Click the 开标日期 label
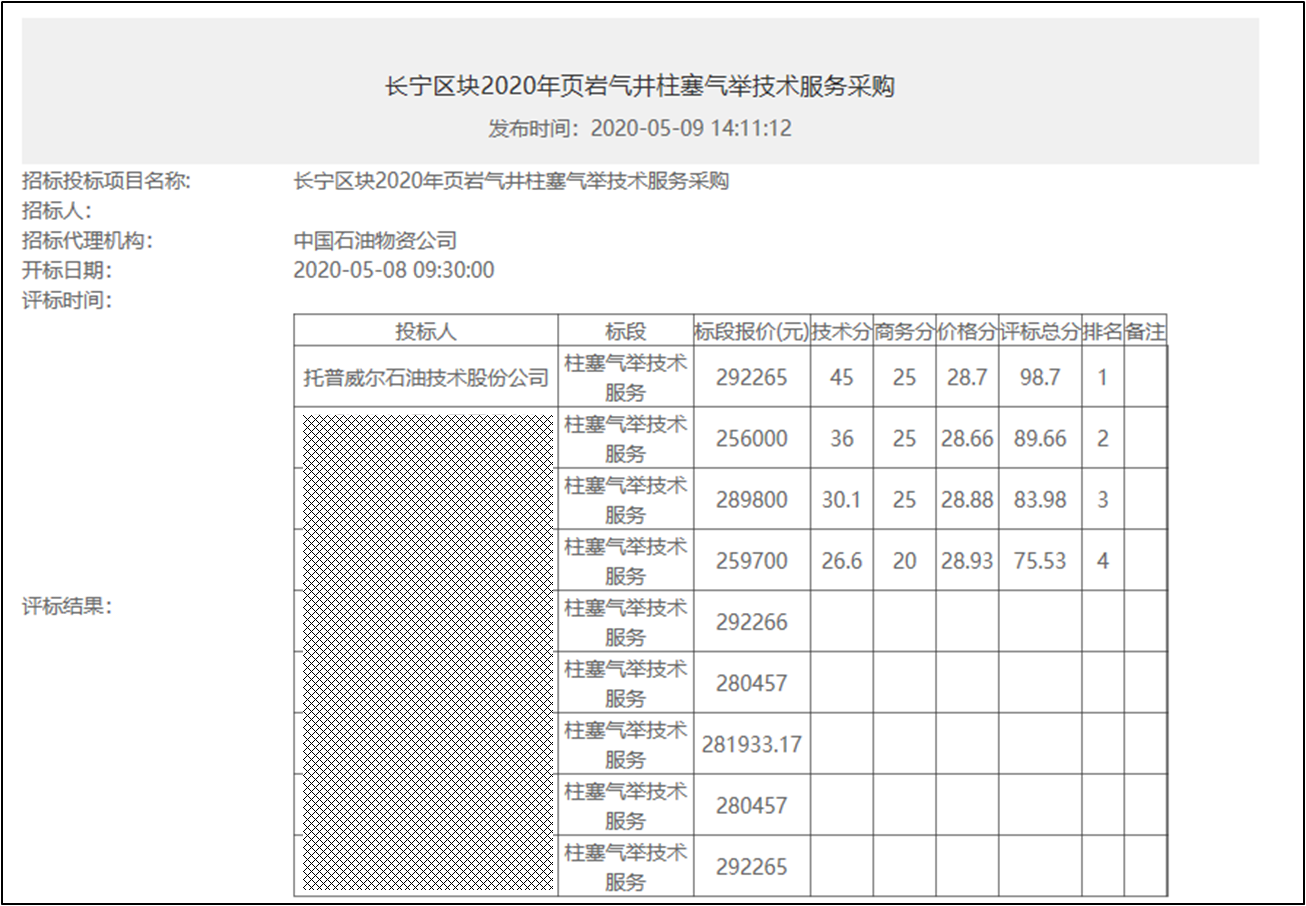Screen dimensions: 1306x906 (x=67, y=271)
